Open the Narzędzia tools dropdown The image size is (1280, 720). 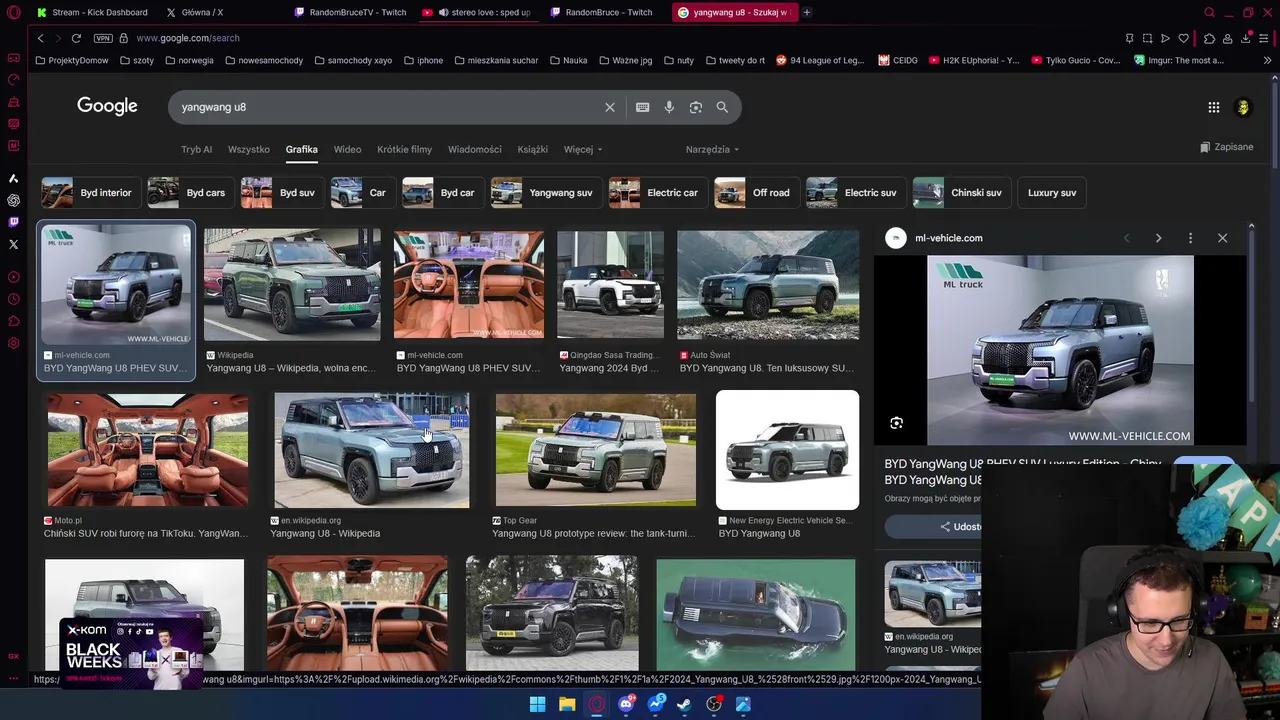(x=712, y=149)
